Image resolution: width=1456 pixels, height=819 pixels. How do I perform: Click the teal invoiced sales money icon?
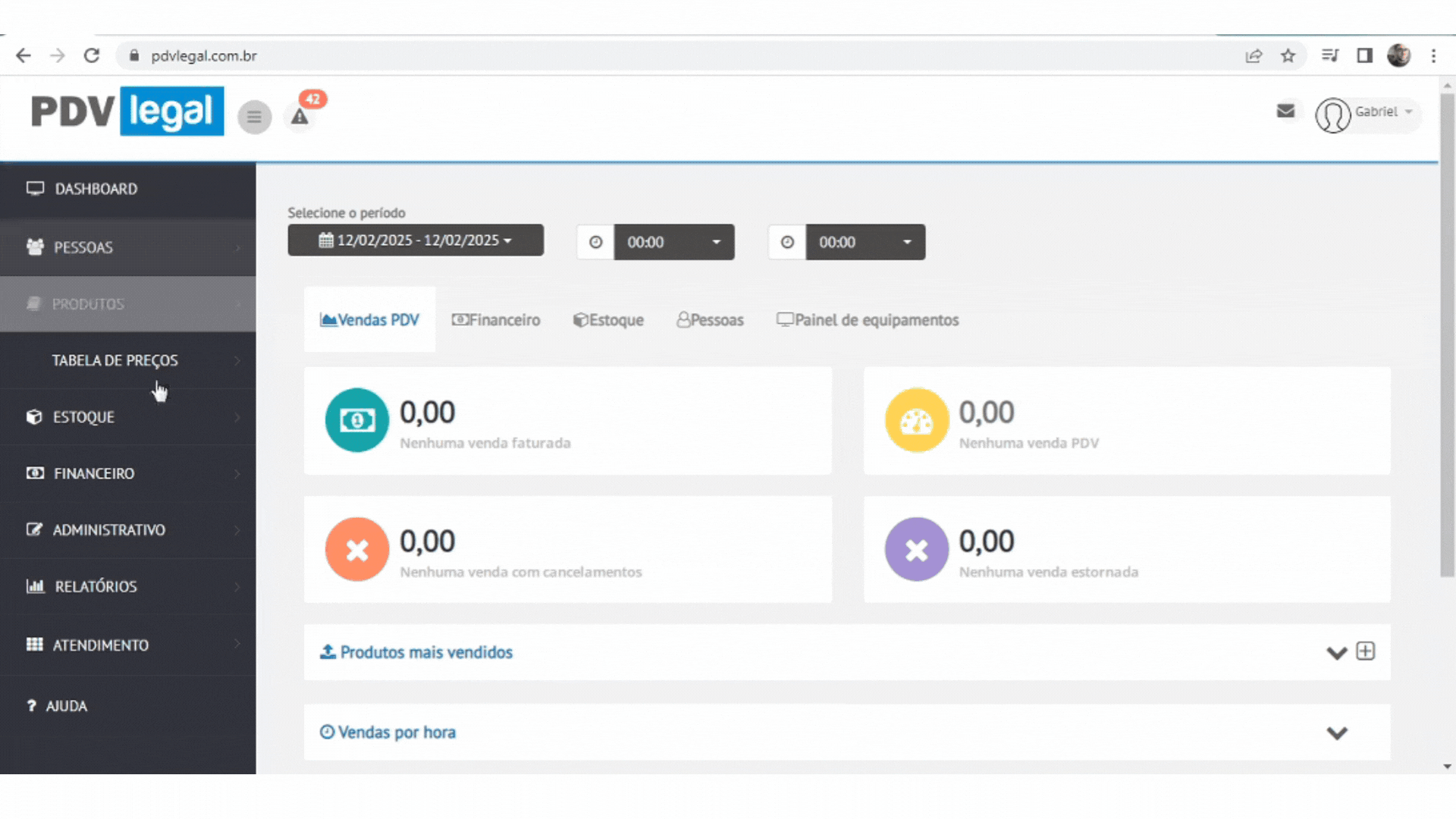(x=356, y=420)
